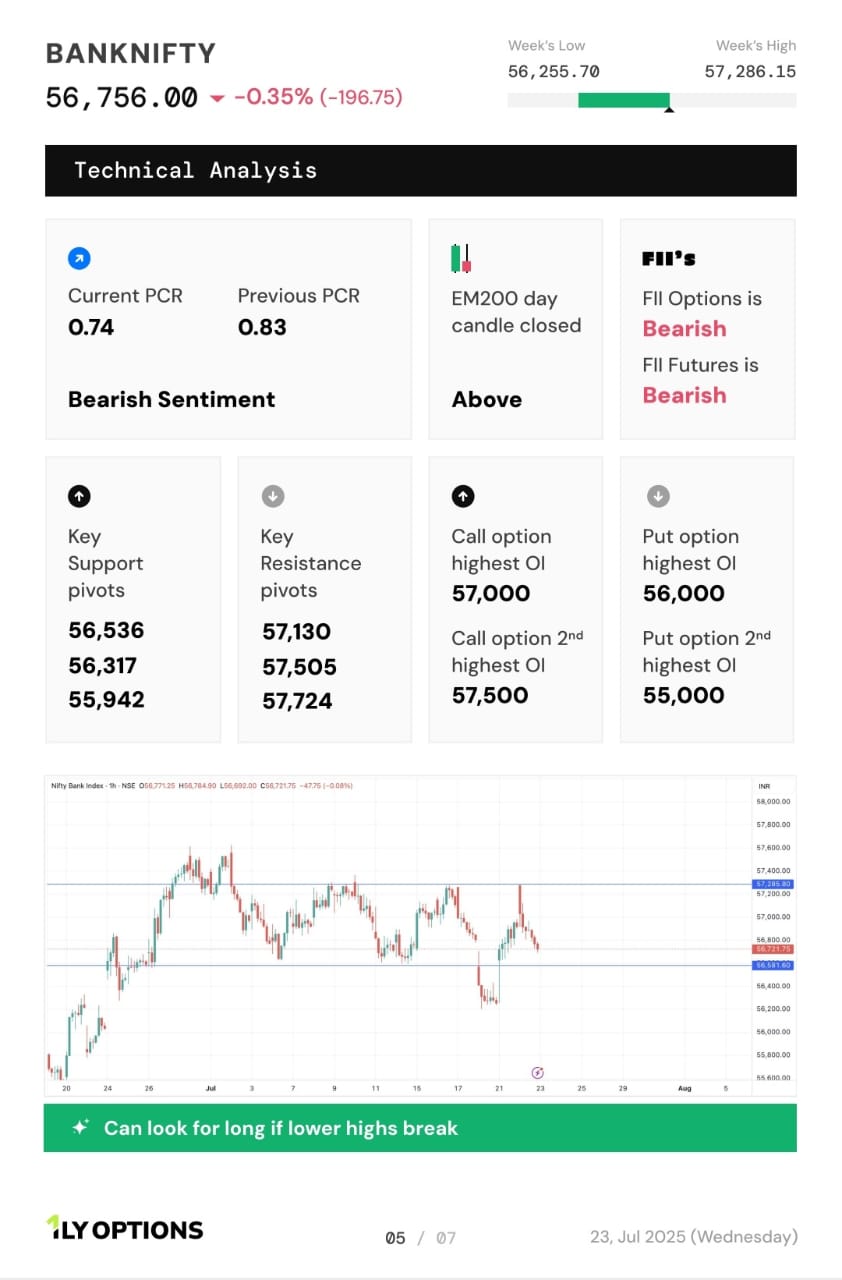Click the black up-arrow icon above Call option highest OI
The width and height of the screenshot is (842, 1280).
tap(463, 496)
